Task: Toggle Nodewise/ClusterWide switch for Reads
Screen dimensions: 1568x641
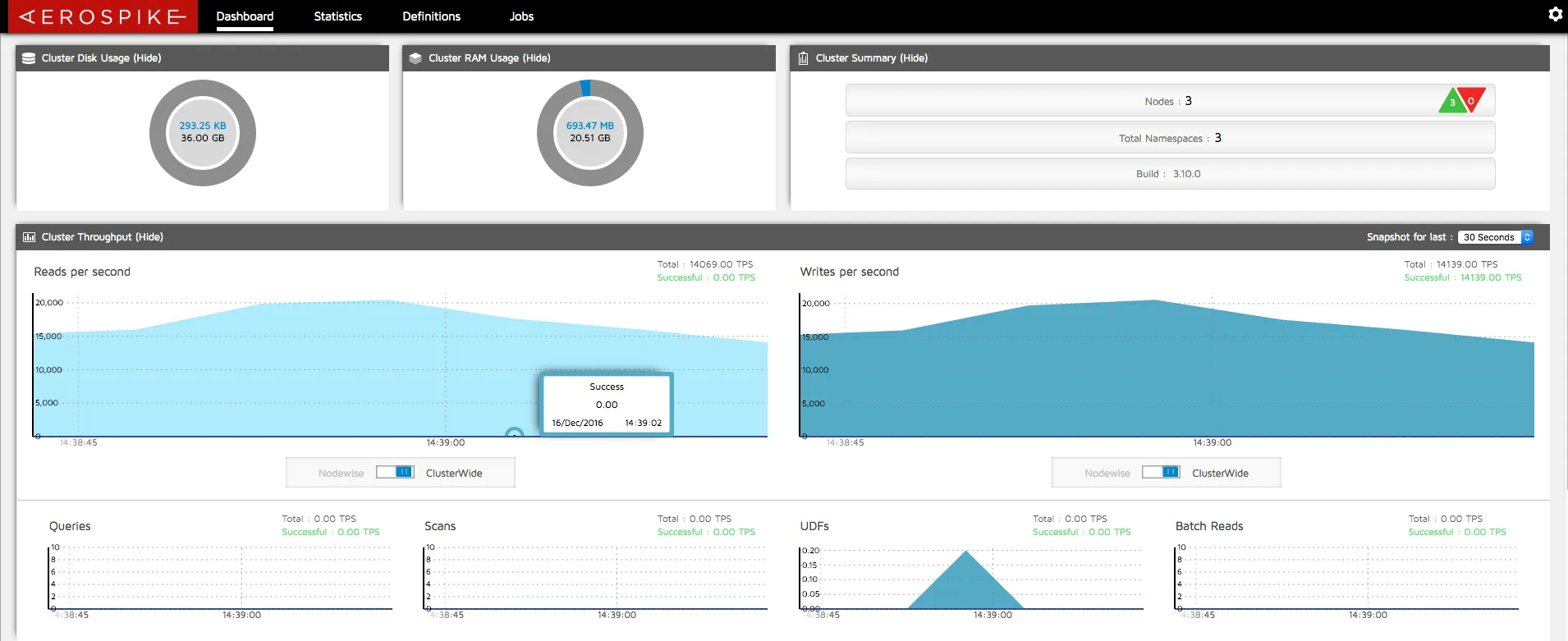Action: click(x=395, y=472)
